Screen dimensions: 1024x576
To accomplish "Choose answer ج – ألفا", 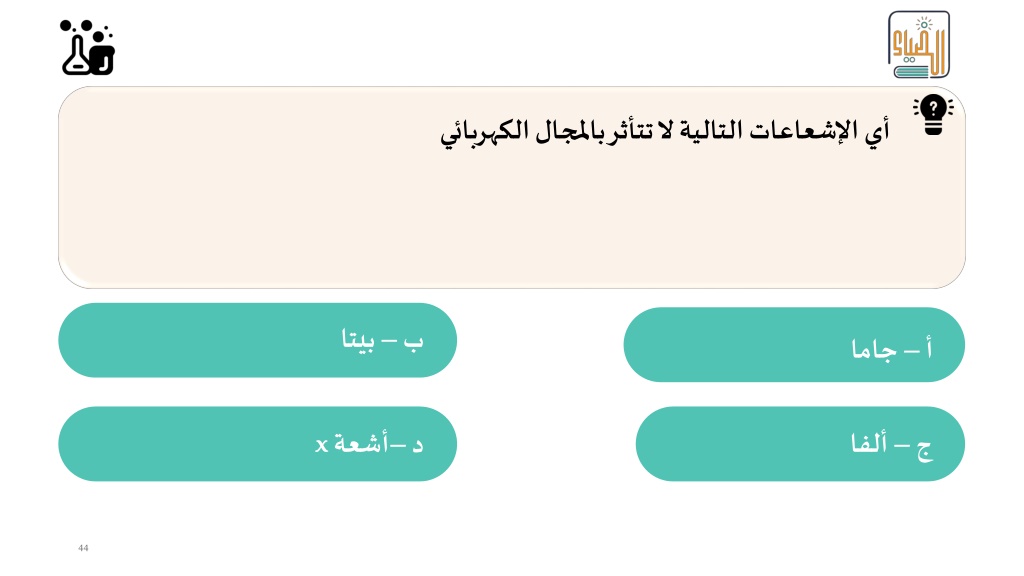I will [x=800, y=444].
